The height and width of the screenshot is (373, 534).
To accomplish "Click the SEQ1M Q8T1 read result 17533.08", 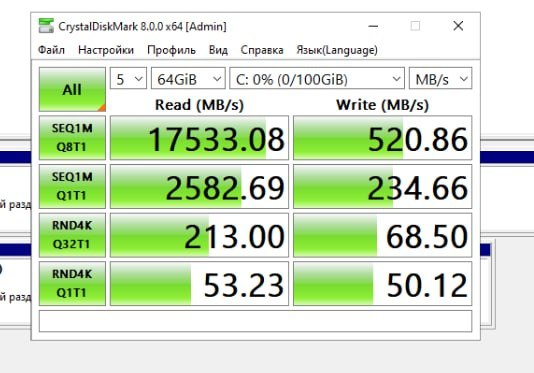I will coord(199,138).
